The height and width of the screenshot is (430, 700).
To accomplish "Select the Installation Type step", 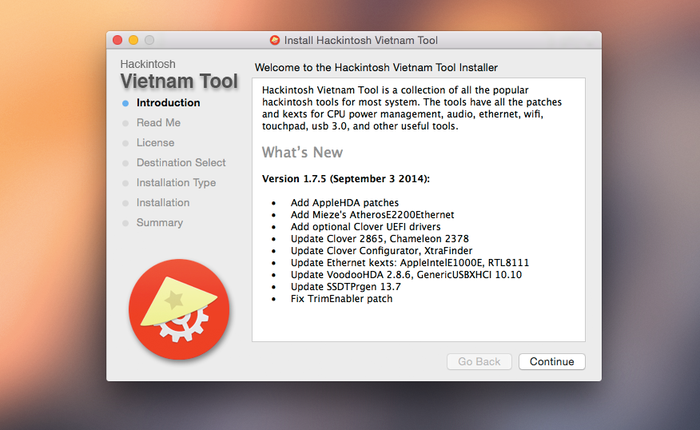I will (x=176, y=183).
